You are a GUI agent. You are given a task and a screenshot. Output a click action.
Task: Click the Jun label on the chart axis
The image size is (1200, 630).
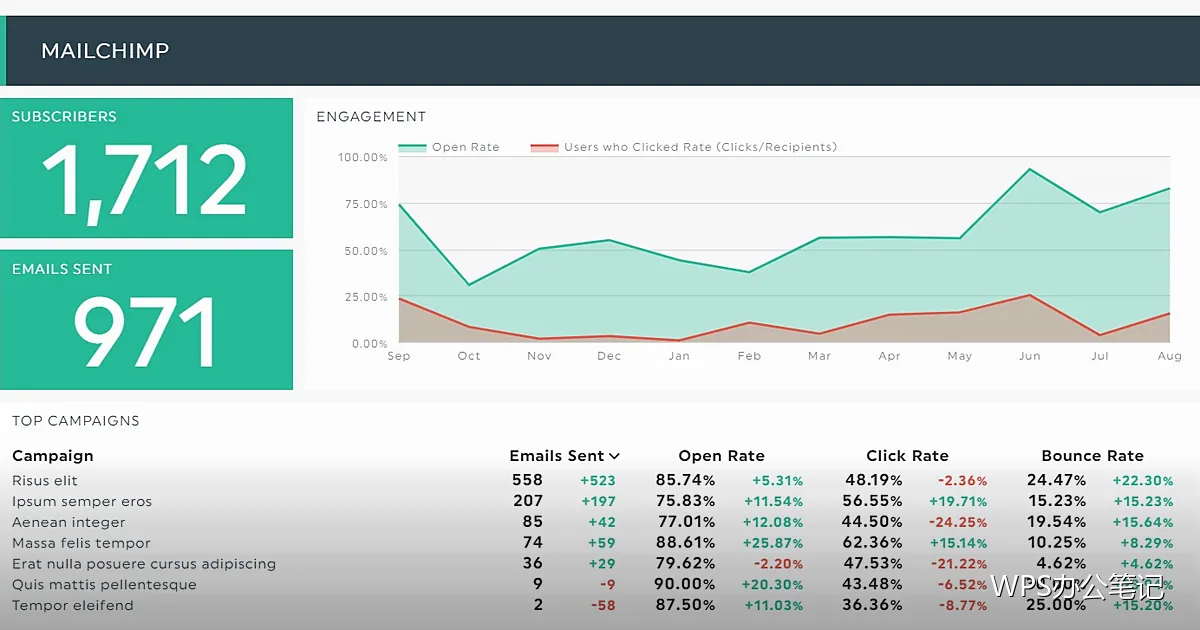coord(1030,356)
